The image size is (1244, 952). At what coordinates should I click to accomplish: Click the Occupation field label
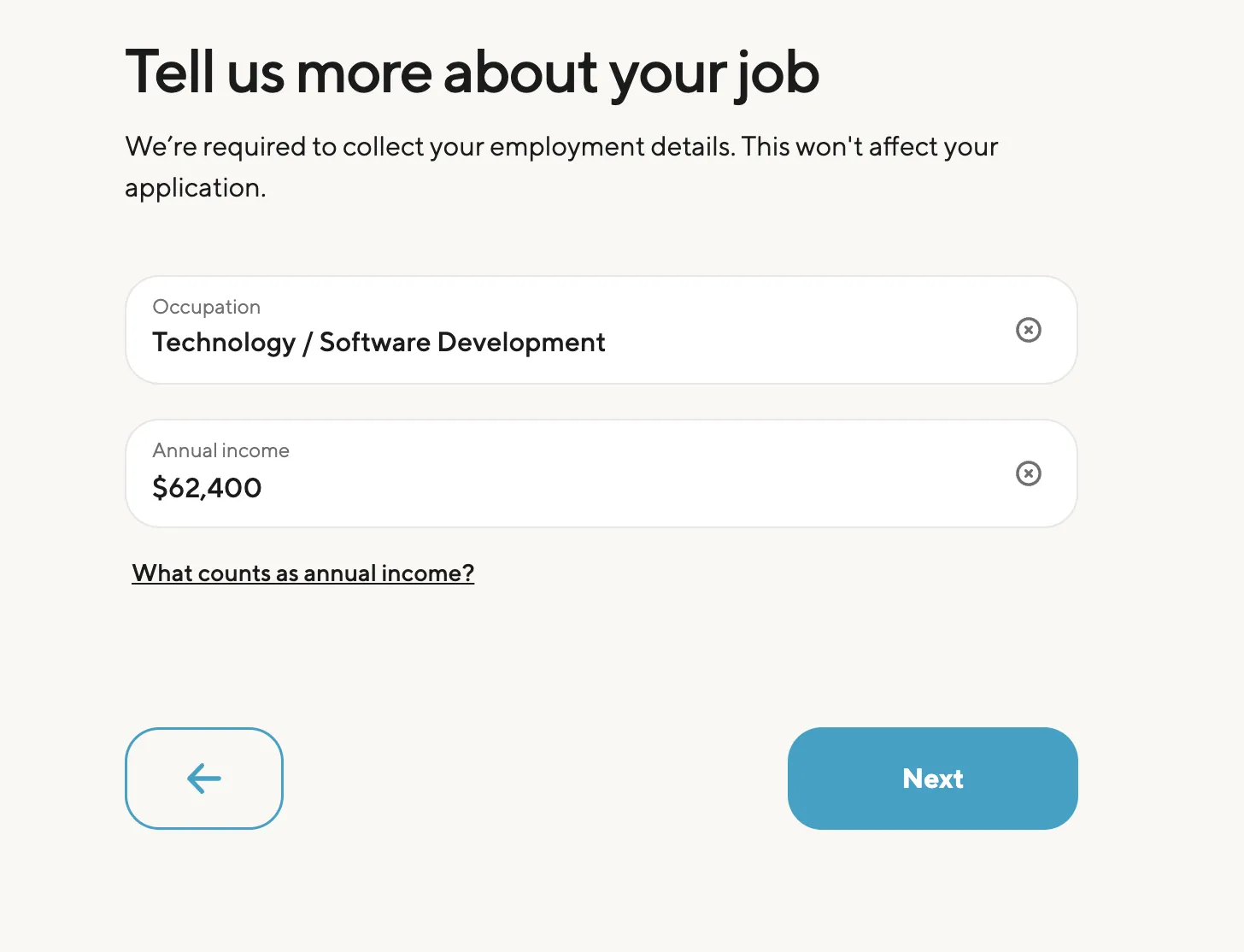coord(206,307)
